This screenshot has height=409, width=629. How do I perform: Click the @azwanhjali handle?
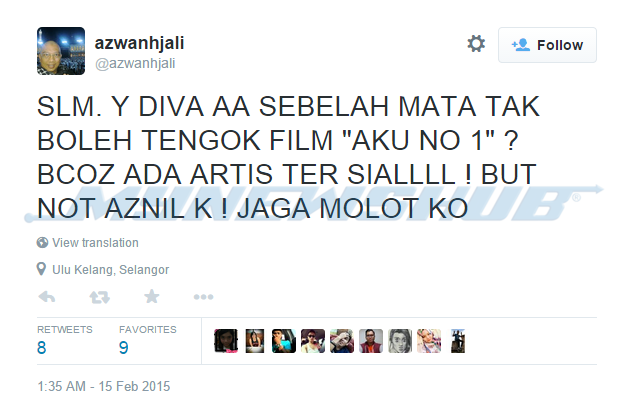pyautogui.click(x=135, y=63)
